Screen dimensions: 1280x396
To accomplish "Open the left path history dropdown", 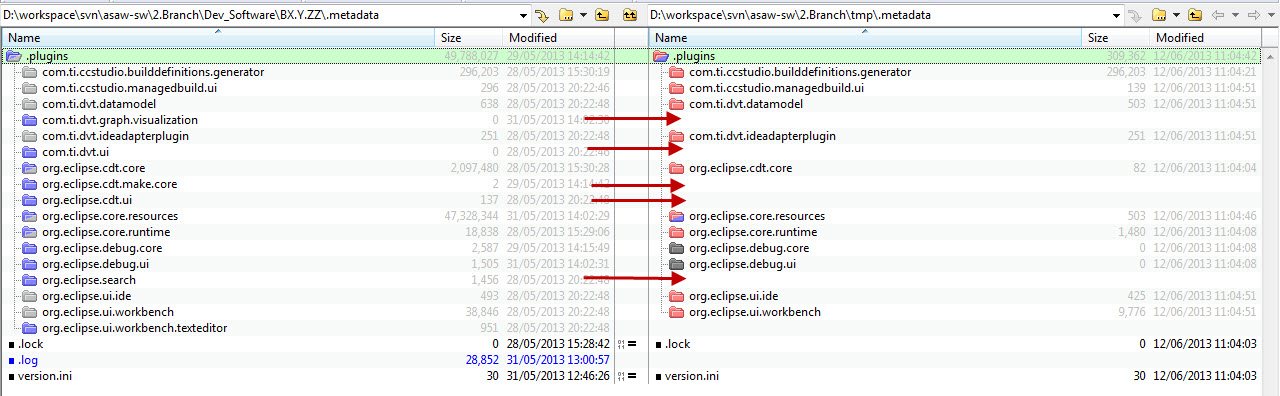I will (523, 15).
